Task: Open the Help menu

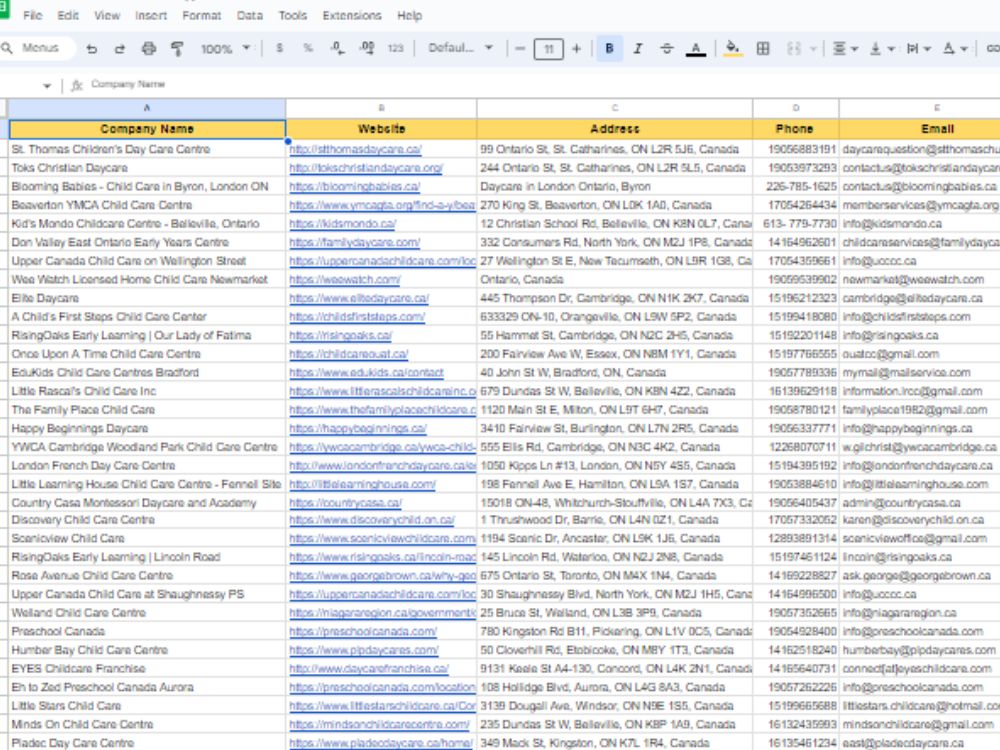Action: pyautogui.click(x=409, y=15)
